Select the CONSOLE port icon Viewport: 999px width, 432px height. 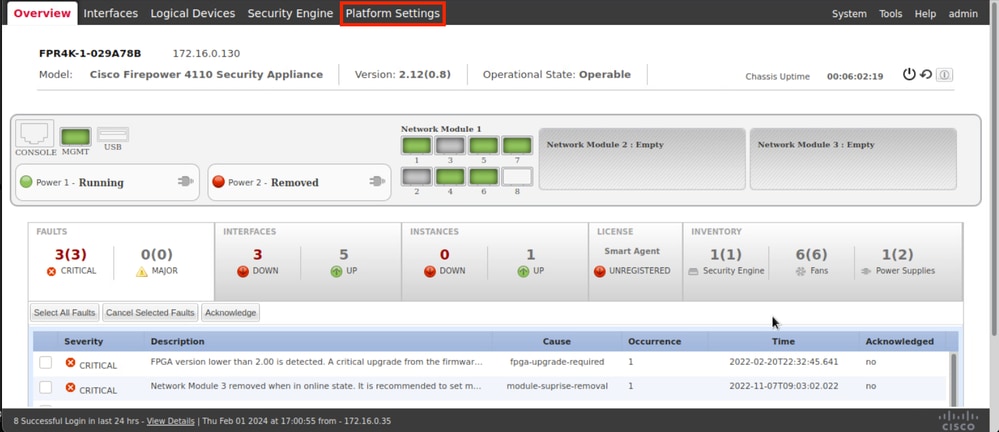[x=34, y=133]
